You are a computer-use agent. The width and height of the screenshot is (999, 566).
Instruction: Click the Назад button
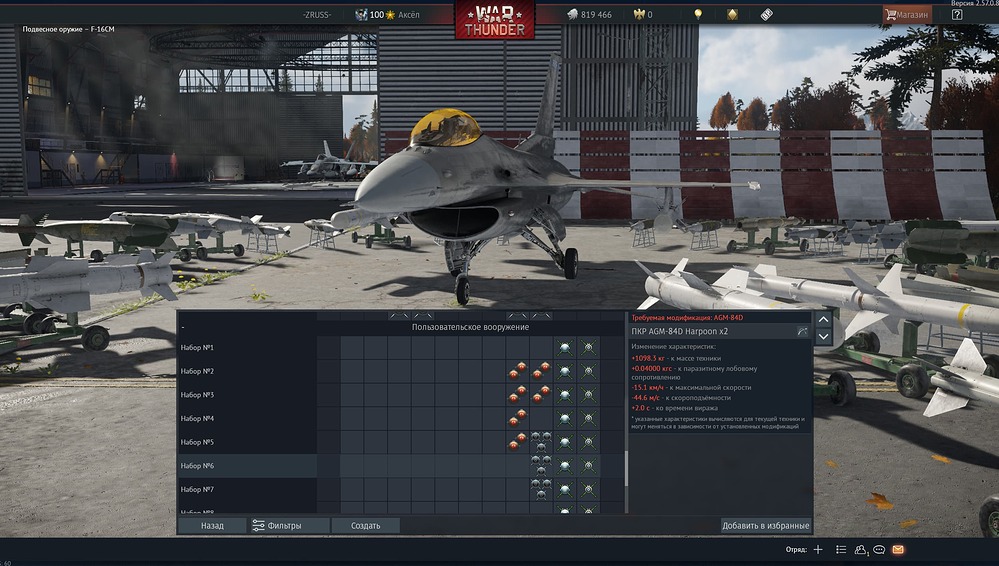click(x=212, y=525)
